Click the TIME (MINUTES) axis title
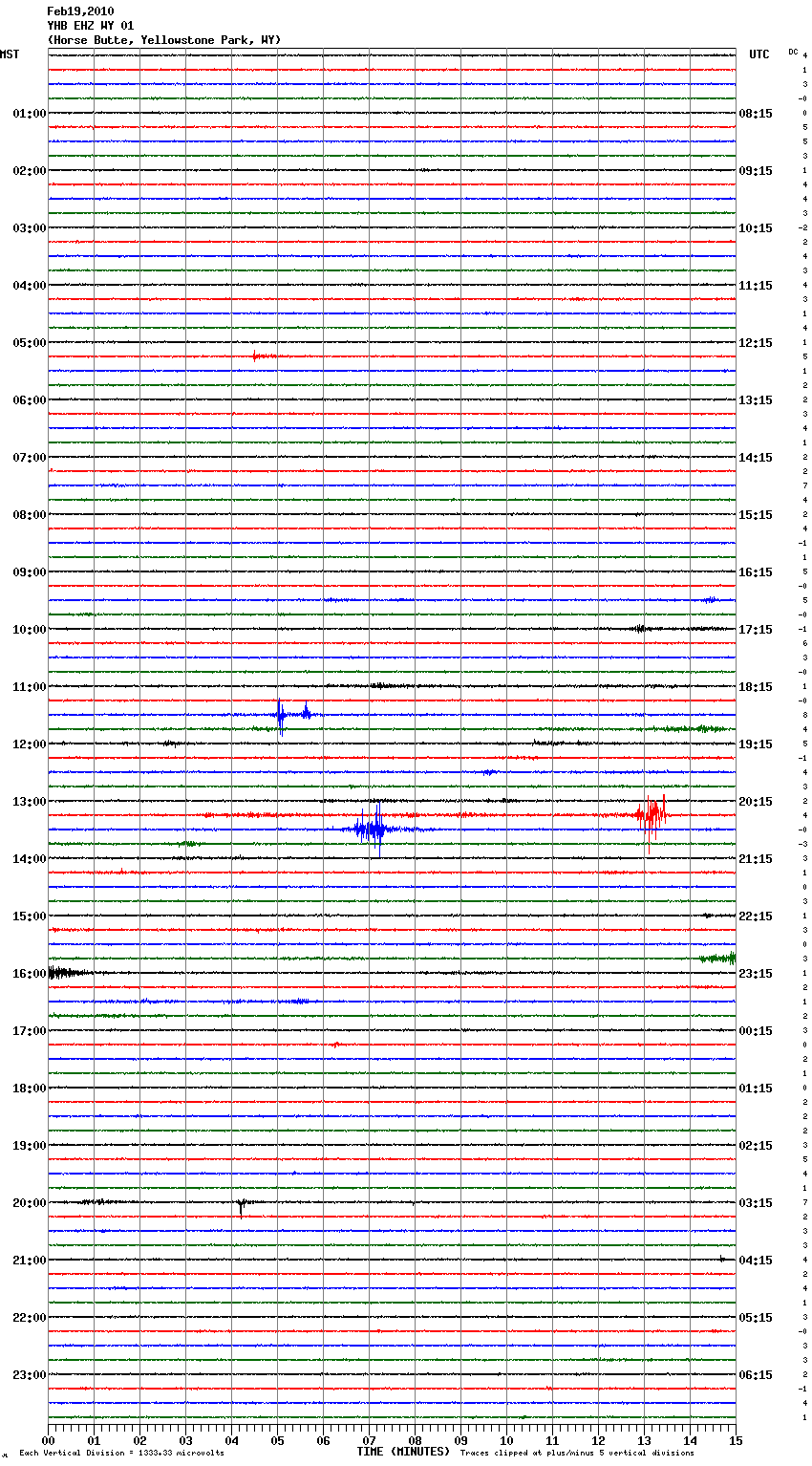 tap(403, 1452)
